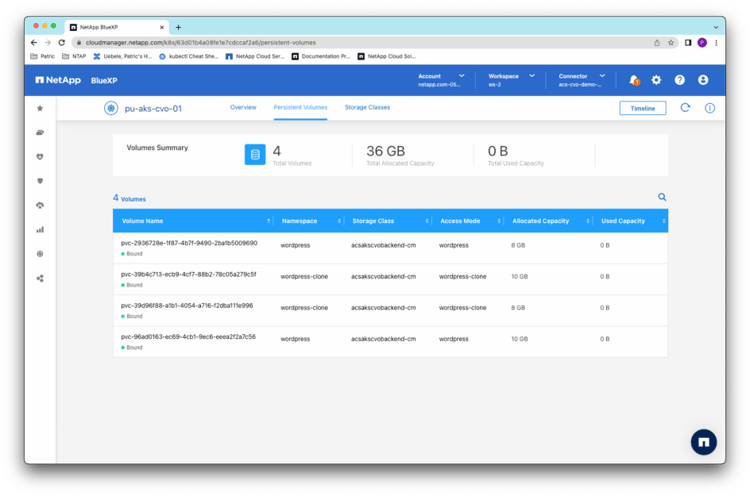Open the bar chart icon in sidebar
Image resolution: width=750 pixels, height=496 pixels.
pyautogui.click(x=40, y=229)
